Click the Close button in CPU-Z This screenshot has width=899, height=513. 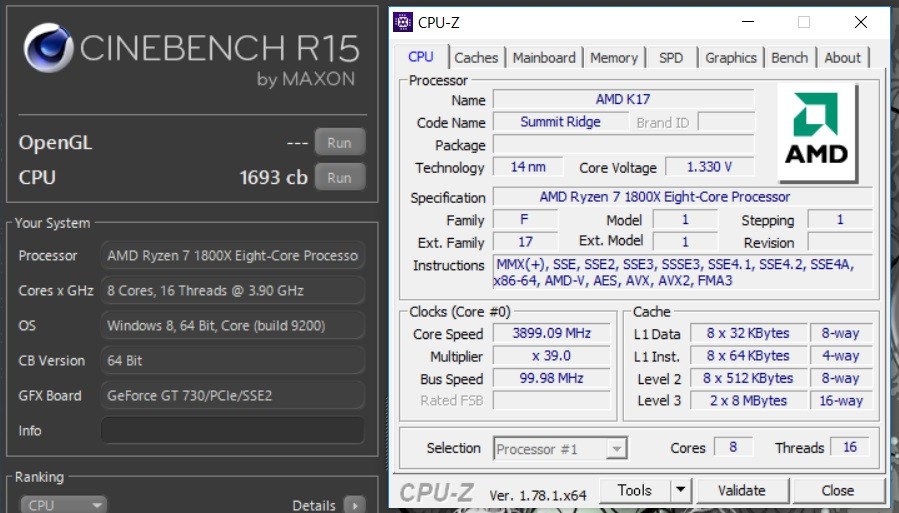tap(838, 491)
